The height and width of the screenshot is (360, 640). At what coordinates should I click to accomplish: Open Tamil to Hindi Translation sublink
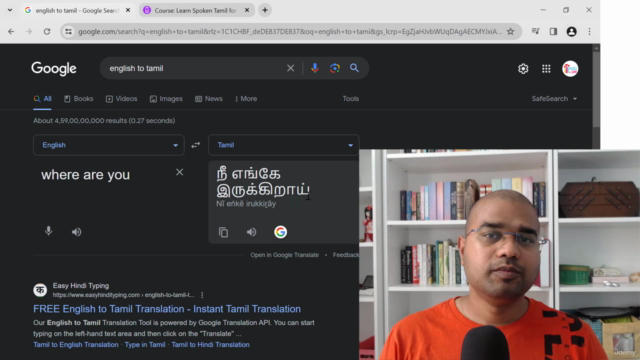click(x=211, y=344)
